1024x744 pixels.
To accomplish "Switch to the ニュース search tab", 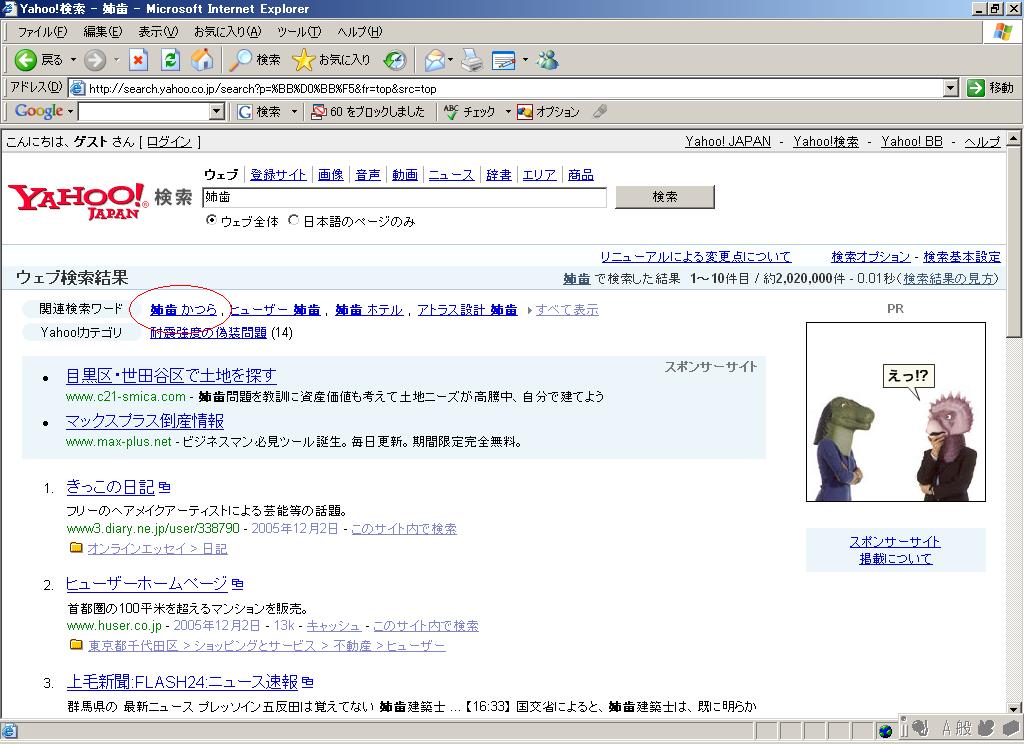I will point(451,174).
